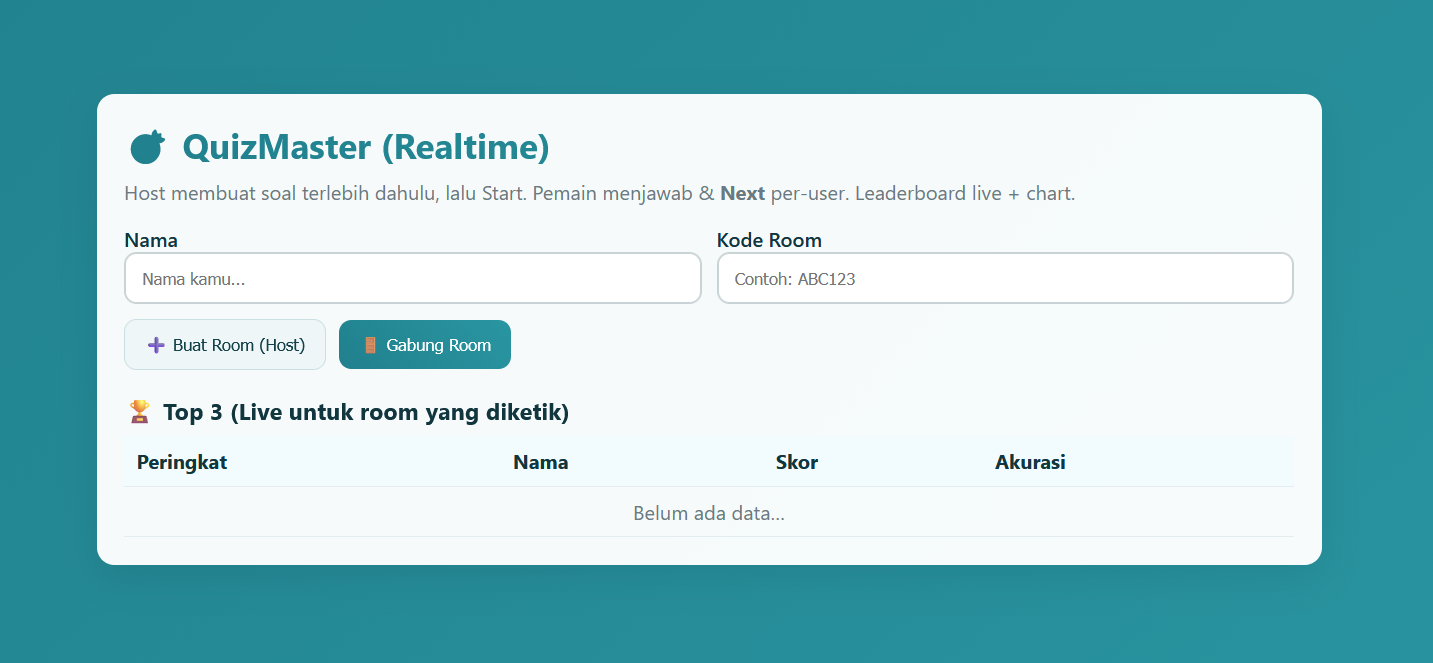Click the Gabung Room button
This screenshot has width=1433, height=663.
(x=425, y=344)
